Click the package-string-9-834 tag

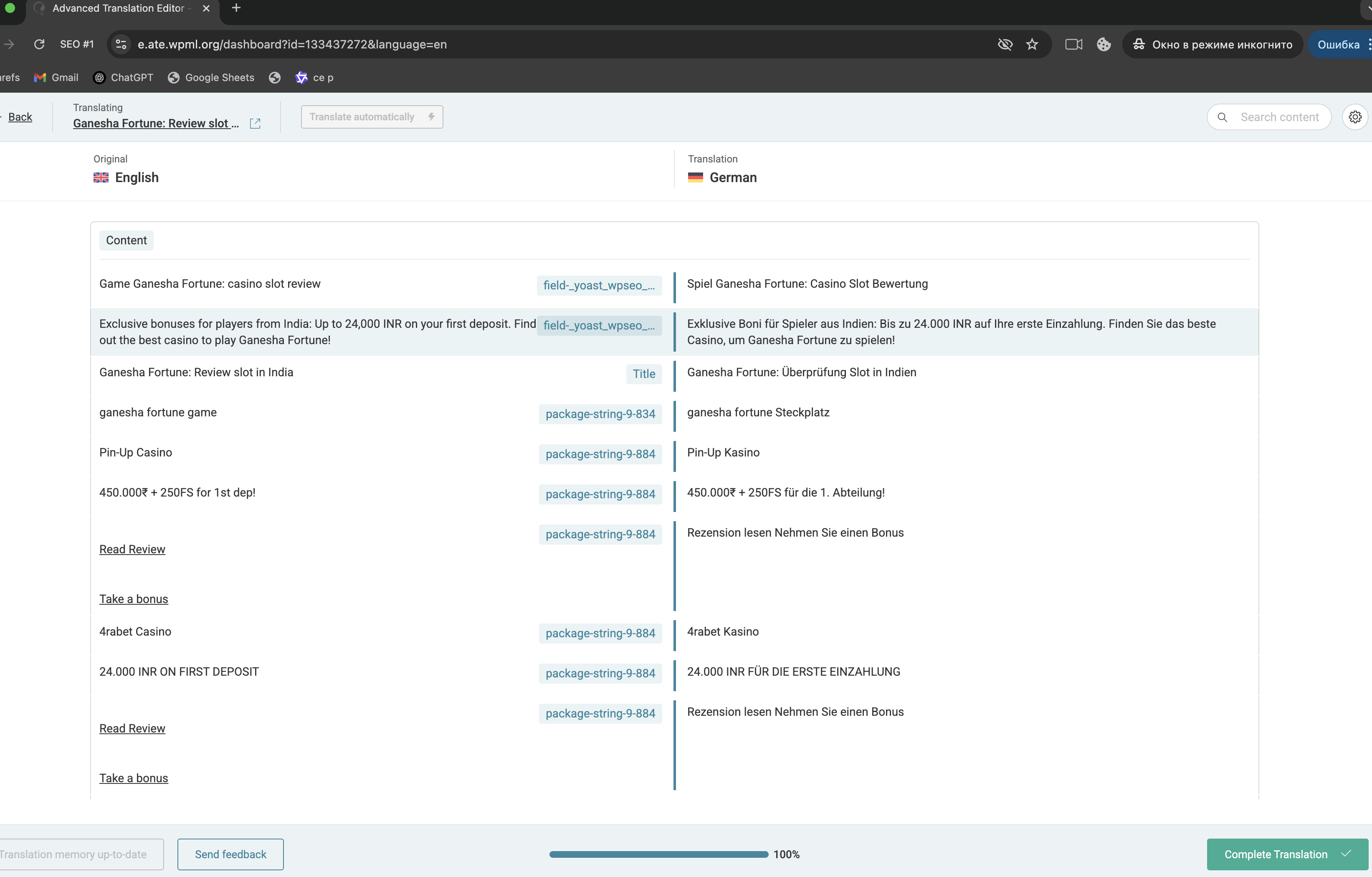coord(600,414)
